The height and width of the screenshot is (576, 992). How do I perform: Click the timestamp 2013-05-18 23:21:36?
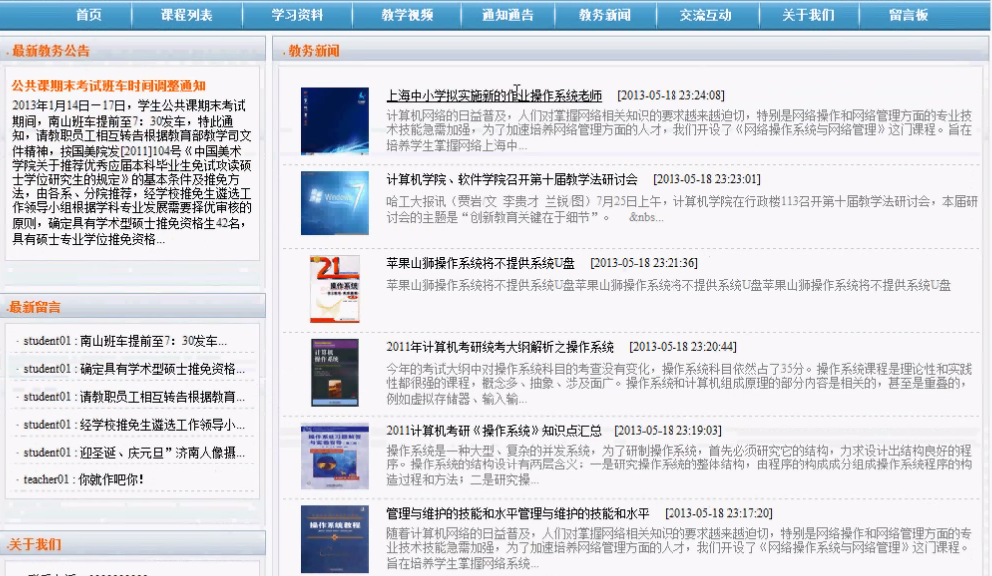(644, 263)
